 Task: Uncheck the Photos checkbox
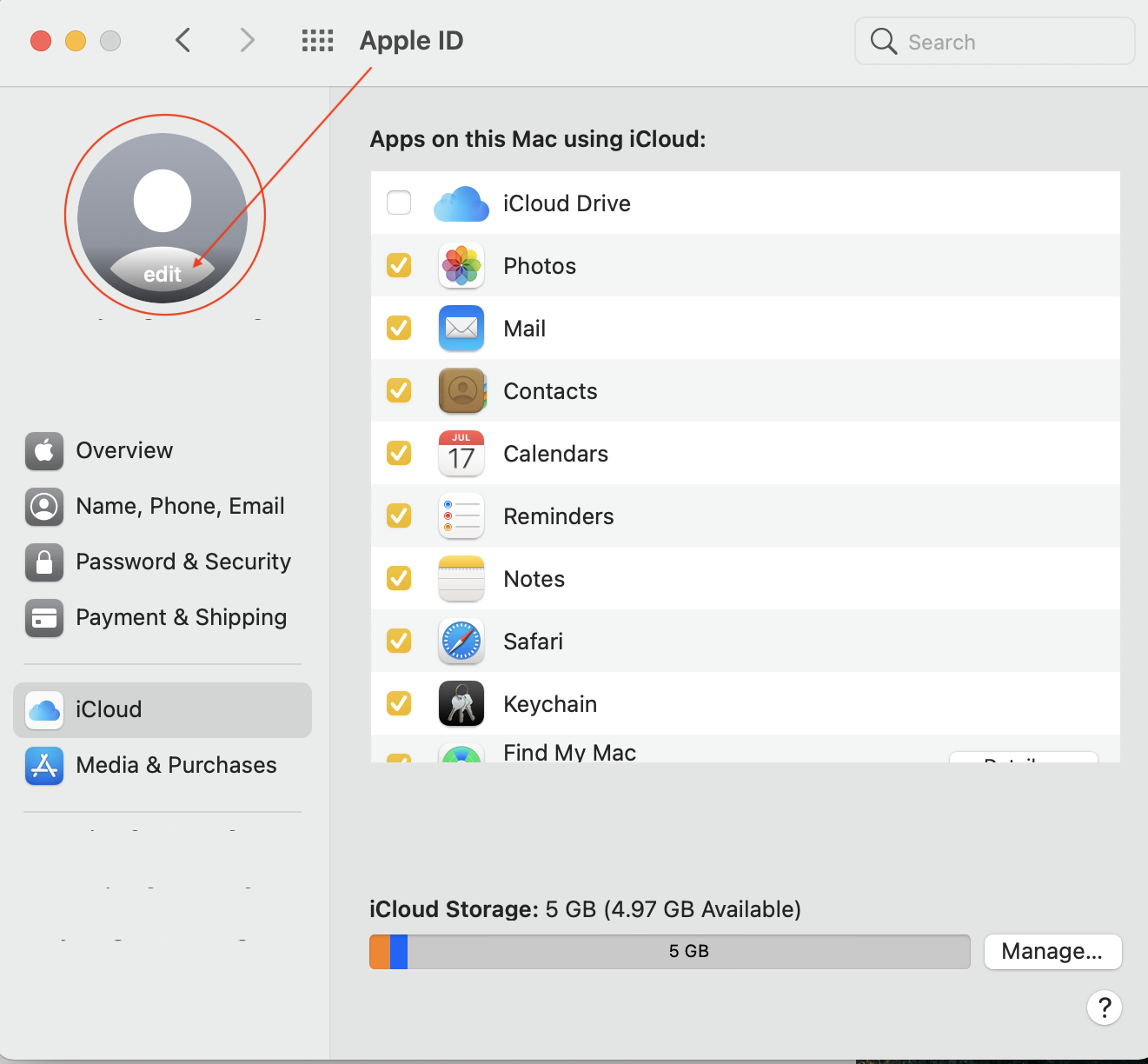tap(399, 265)
